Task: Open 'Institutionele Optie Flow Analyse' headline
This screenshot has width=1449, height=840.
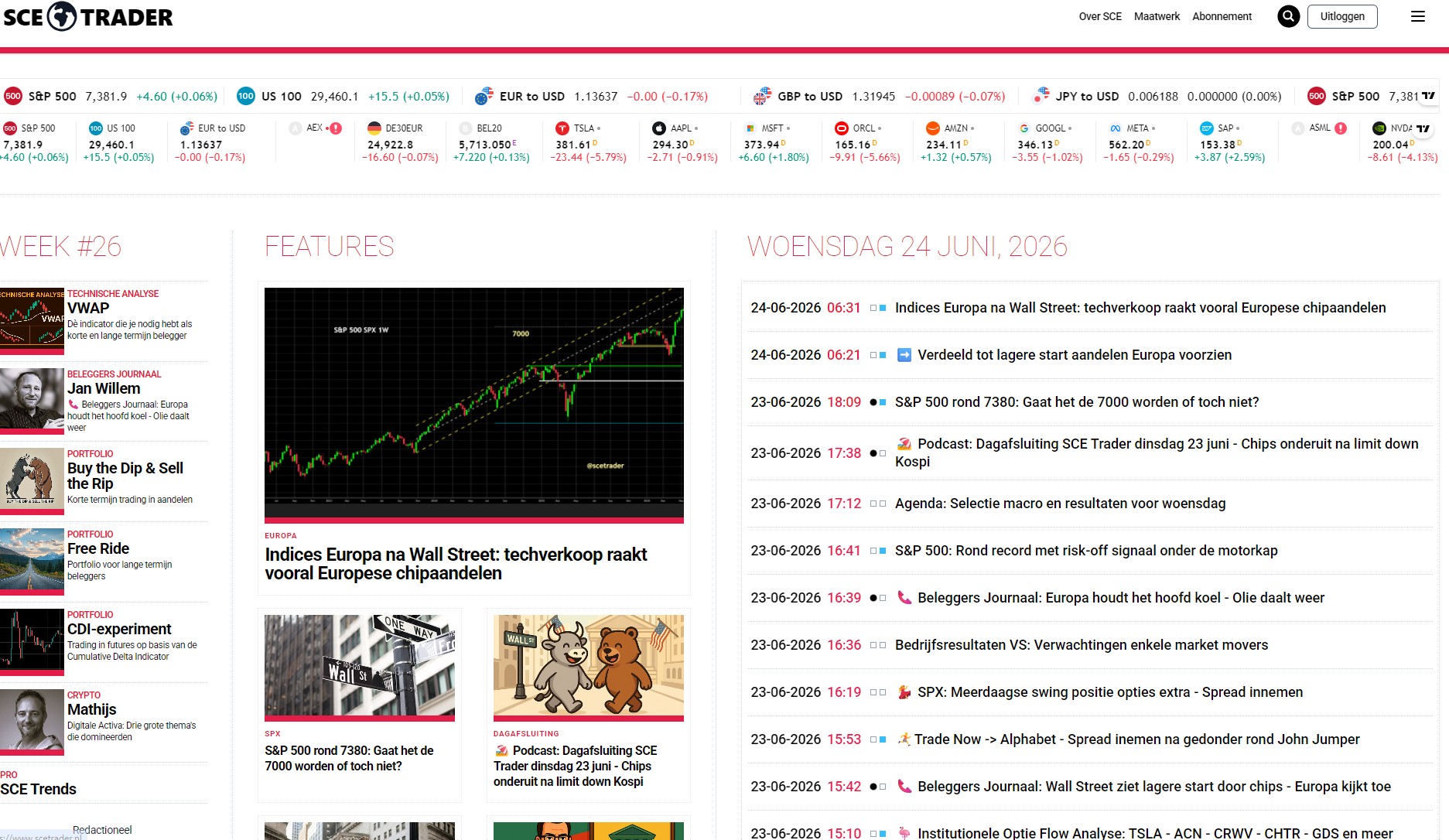Action: point(1155,833)
